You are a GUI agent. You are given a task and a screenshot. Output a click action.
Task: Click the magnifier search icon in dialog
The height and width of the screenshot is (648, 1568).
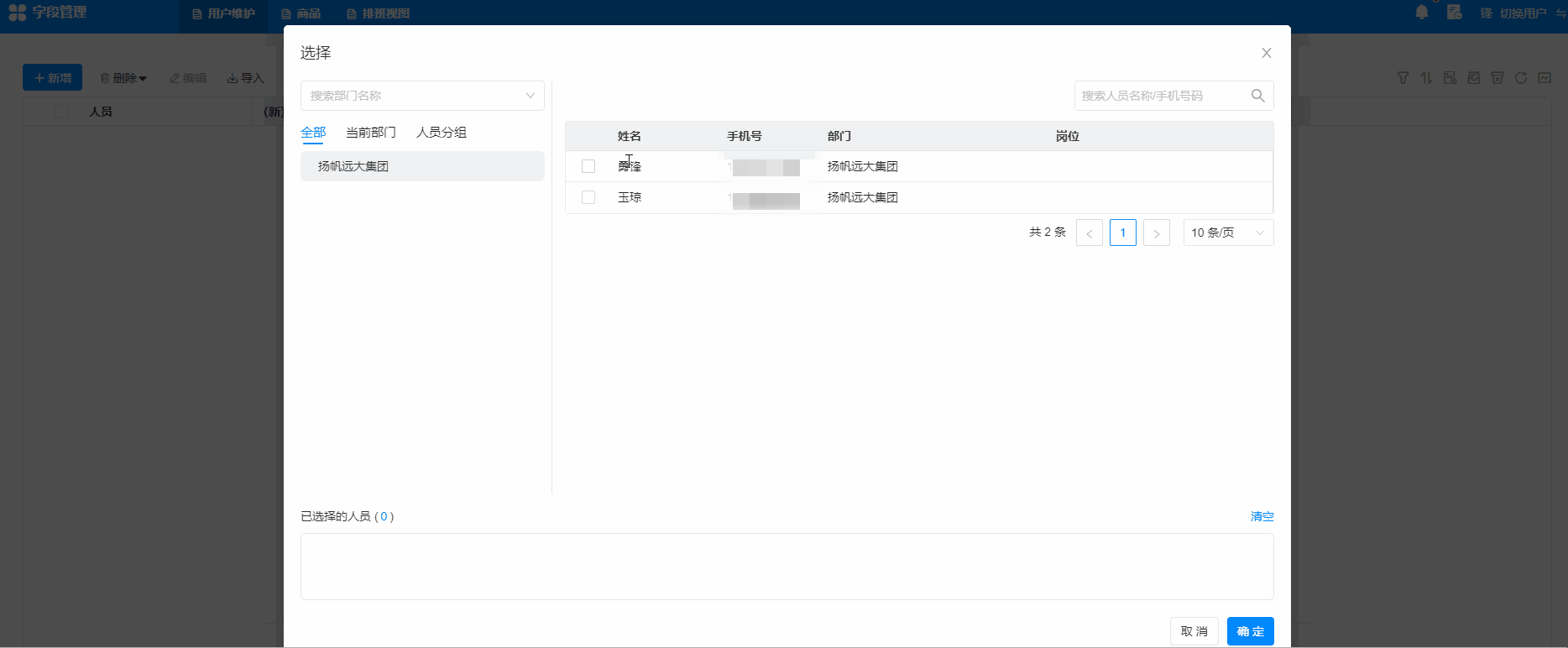(x=1257, y=96)
